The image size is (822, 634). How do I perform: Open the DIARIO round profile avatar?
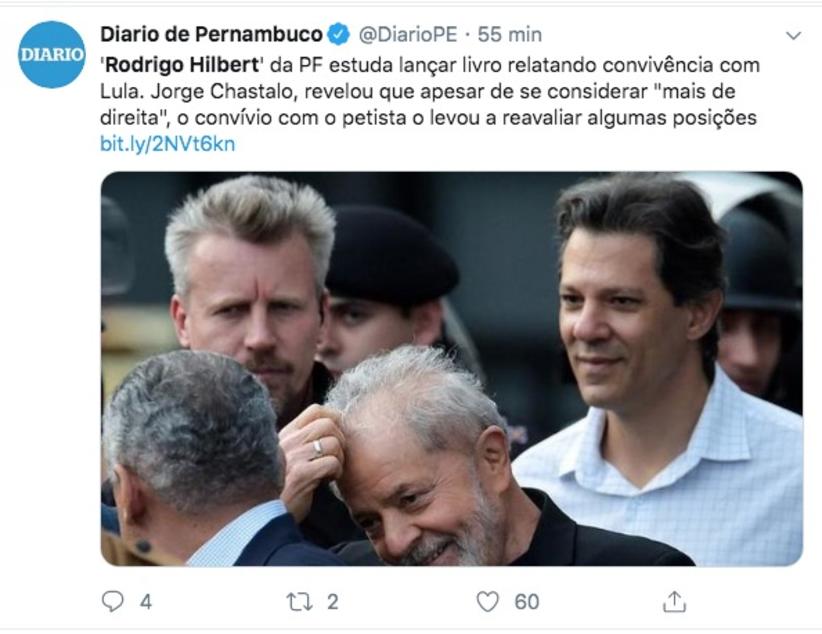(x=51, y=55)
